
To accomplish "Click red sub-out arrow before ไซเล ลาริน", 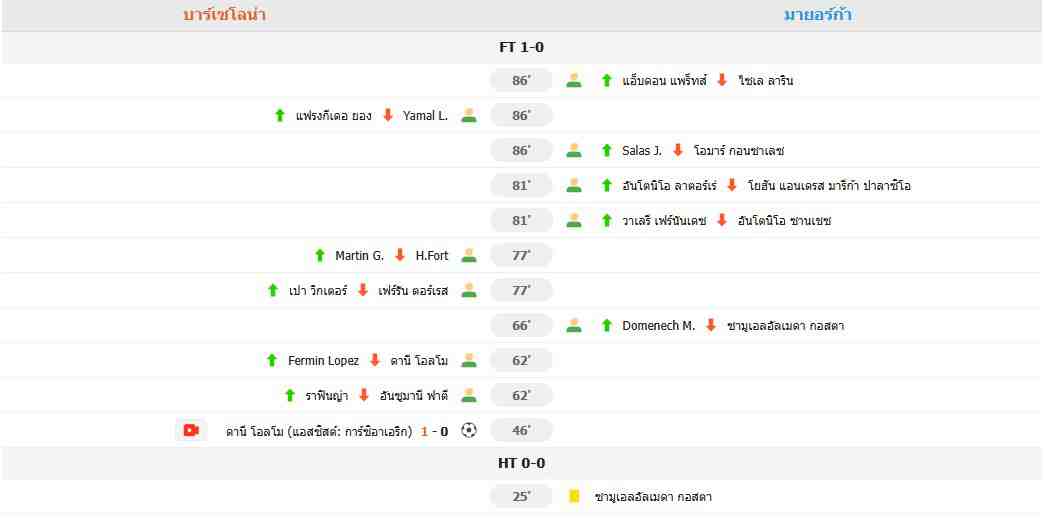I will click(722, 81).
